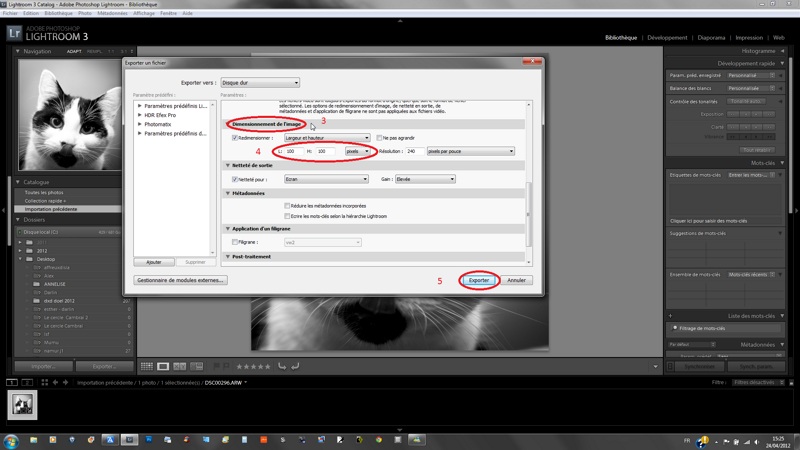
Task: Hide the top module panel with arrow
Action: pyautogui.click(x=400, y=21)
